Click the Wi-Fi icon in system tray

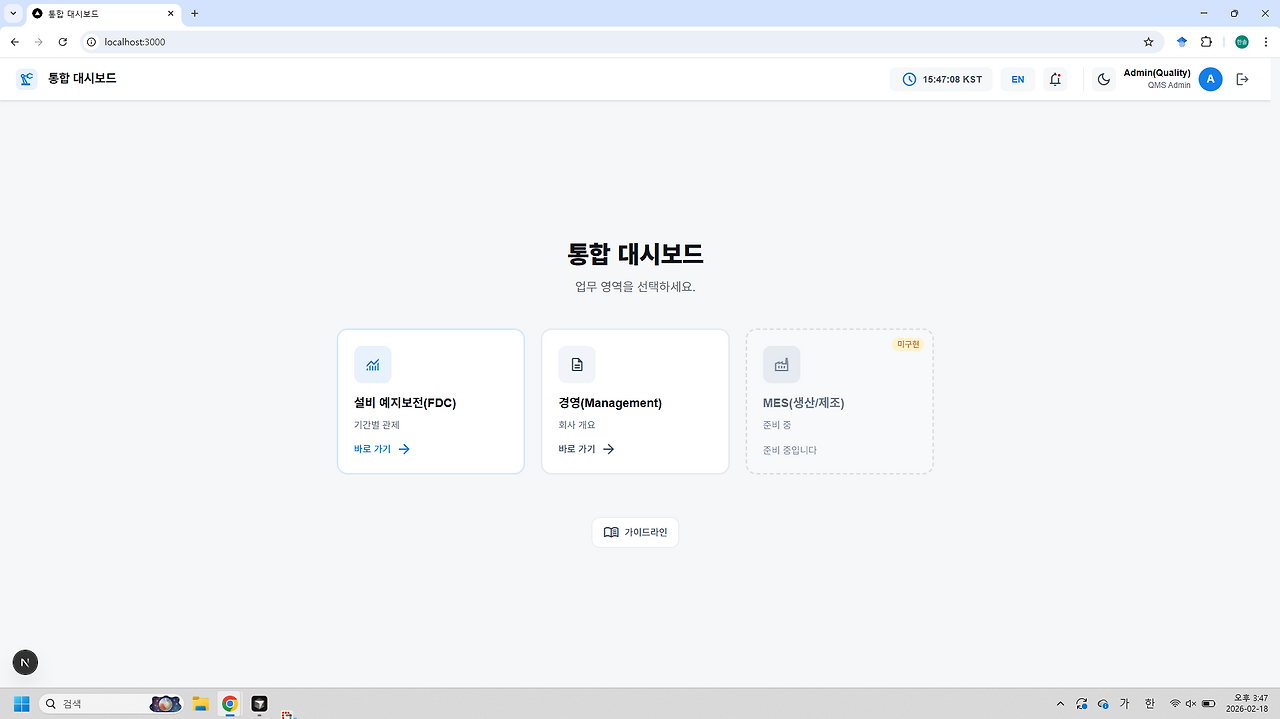click(x=1175, y=704)
